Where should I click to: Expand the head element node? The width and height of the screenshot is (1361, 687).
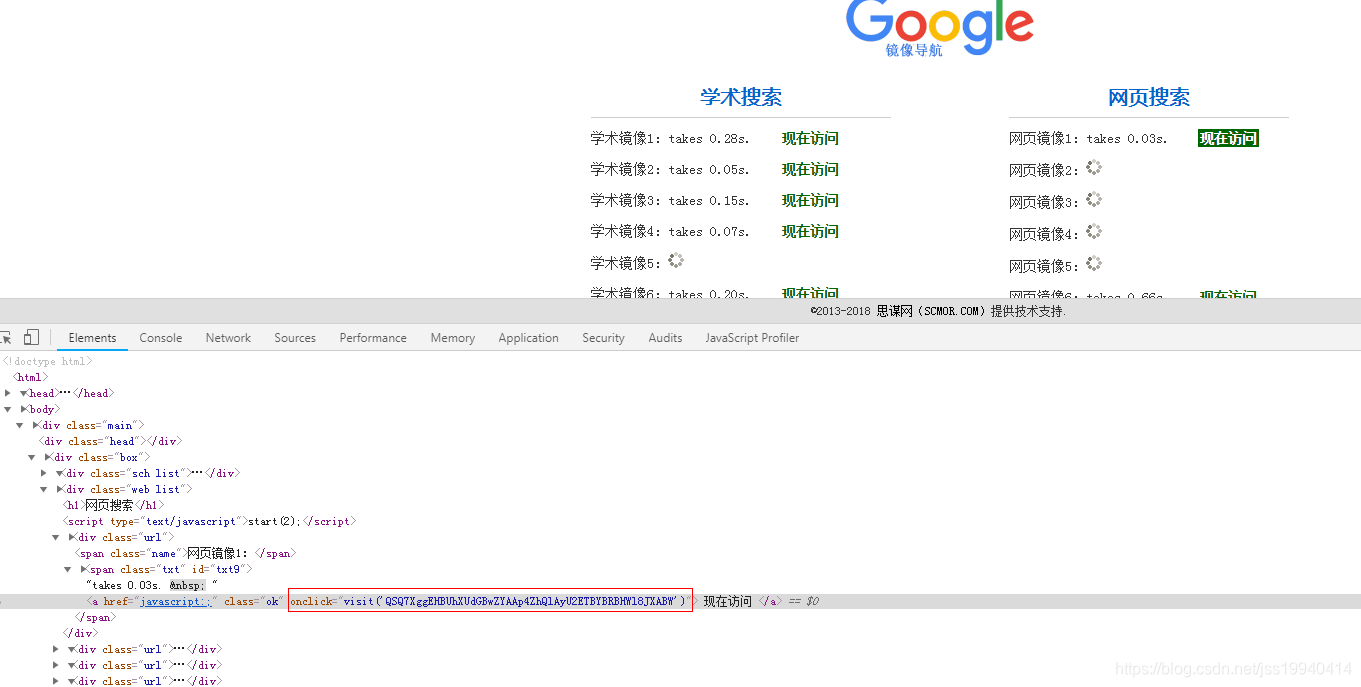8,393
